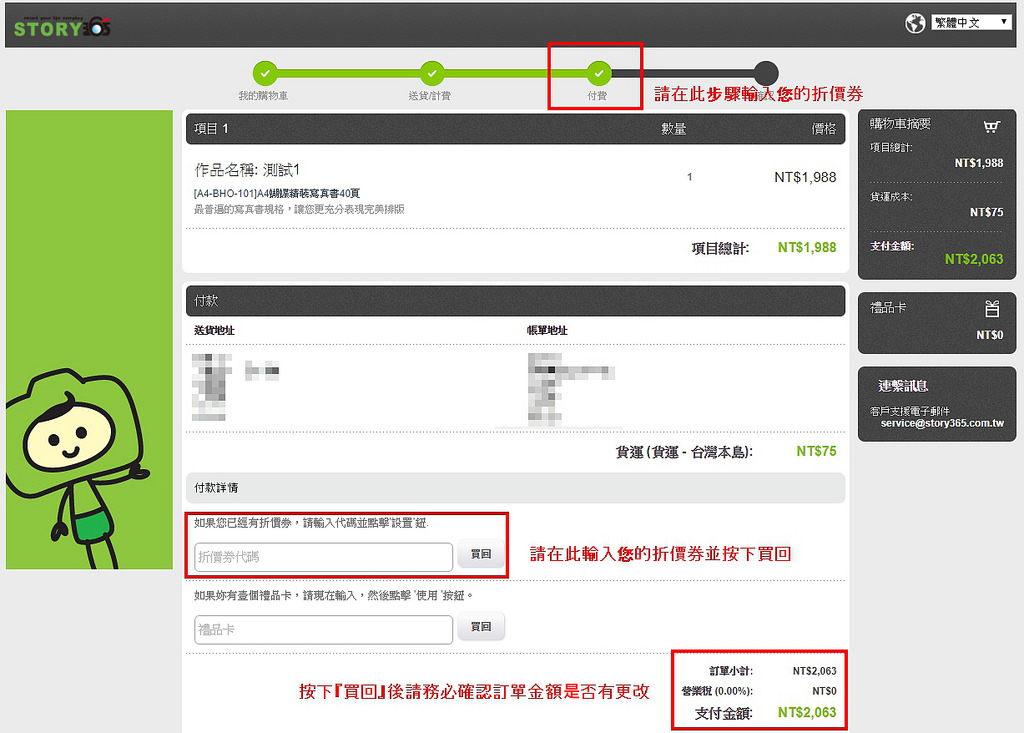Click the 送貨/計費 step checkmark circle

click(x=431, y=73)
